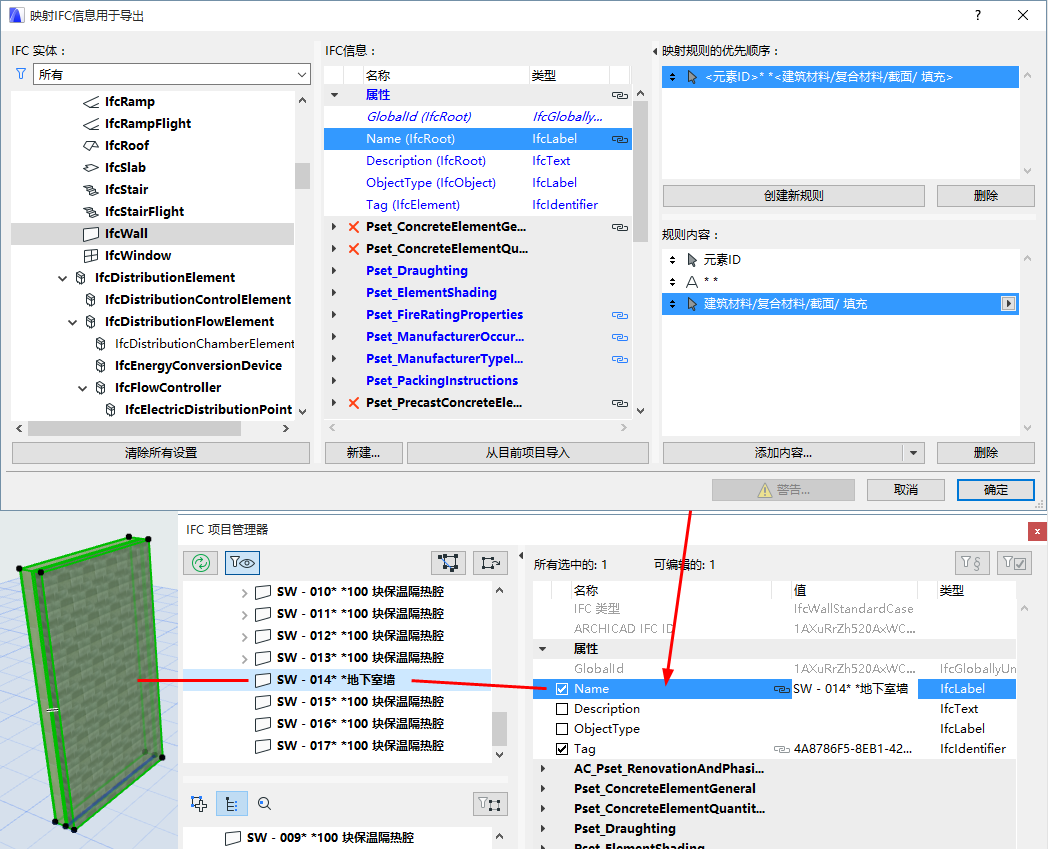Click link icon on Pset_ManufacturerOccur... row
The width and height of the screenshot is (1049, 849).
click(620, 337)
